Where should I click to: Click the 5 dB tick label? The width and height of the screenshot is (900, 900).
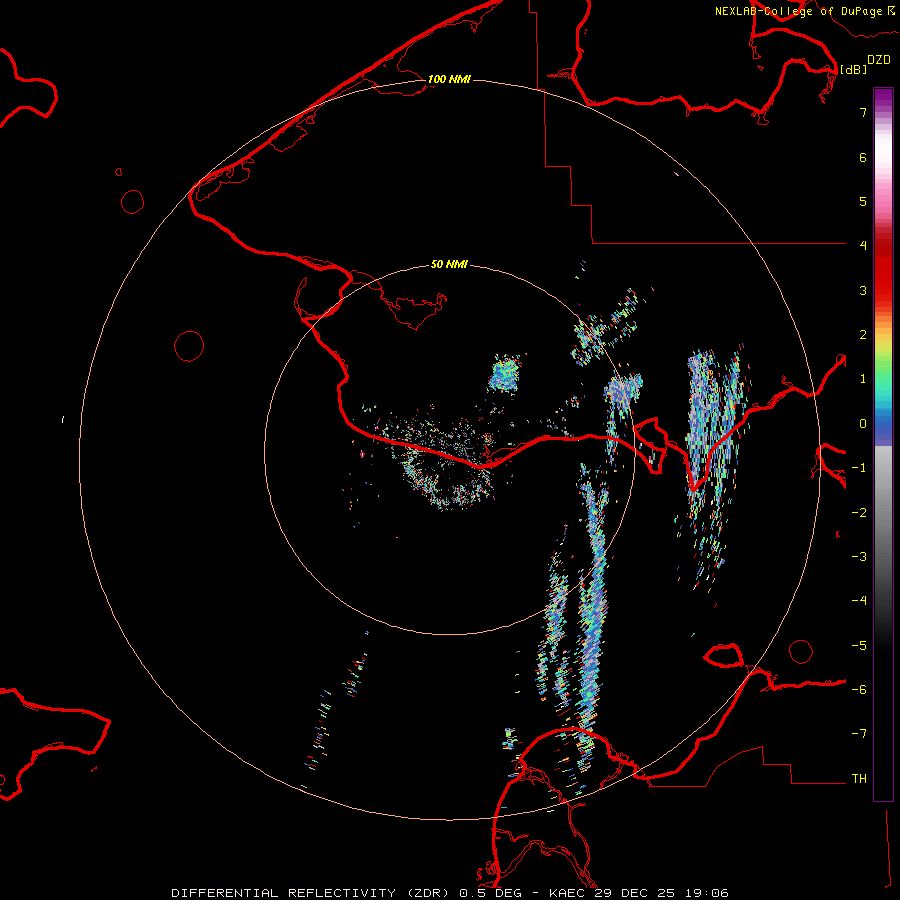(x=863, y=201)
